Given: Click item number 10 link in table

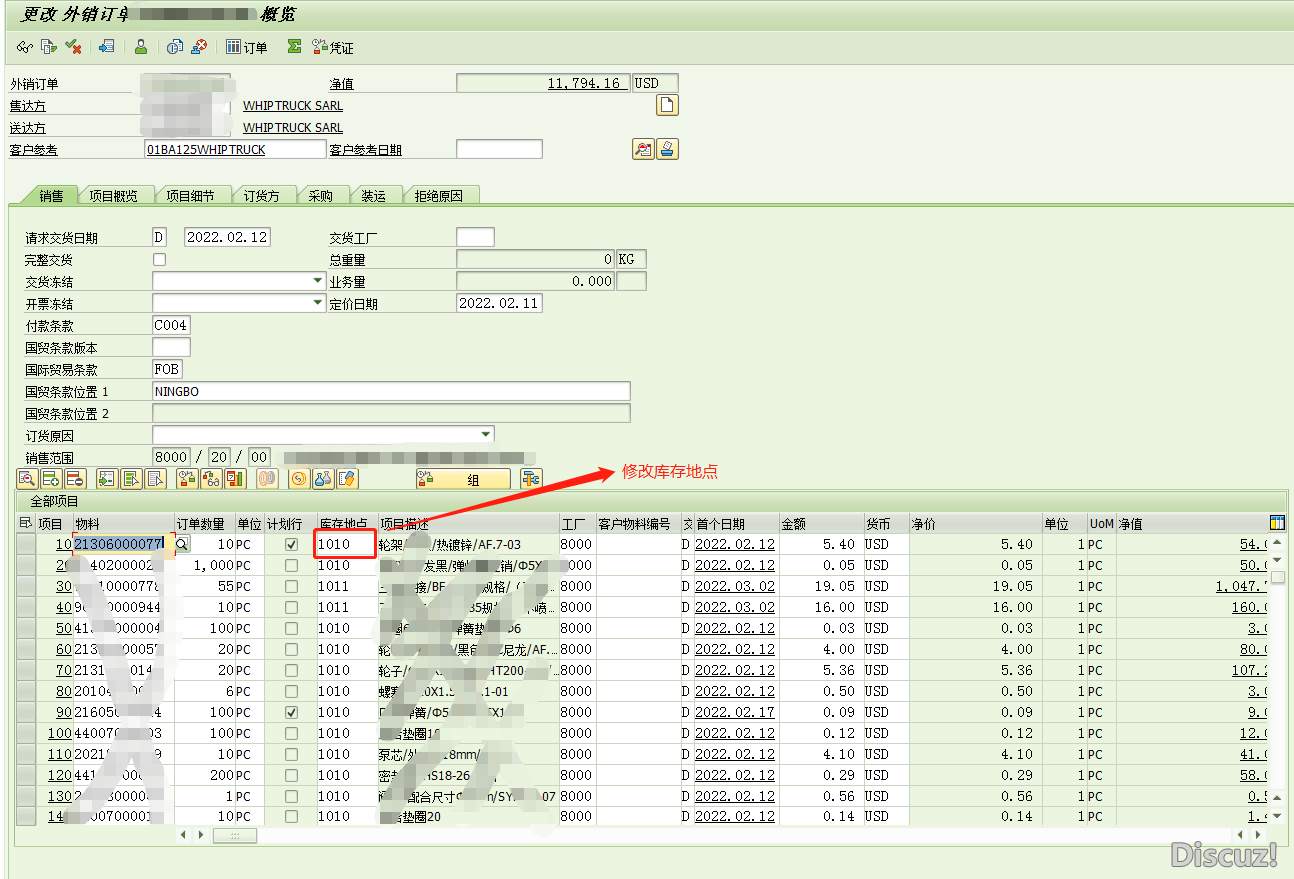Looking at the screenshot, I should click(x=63, y=545).
